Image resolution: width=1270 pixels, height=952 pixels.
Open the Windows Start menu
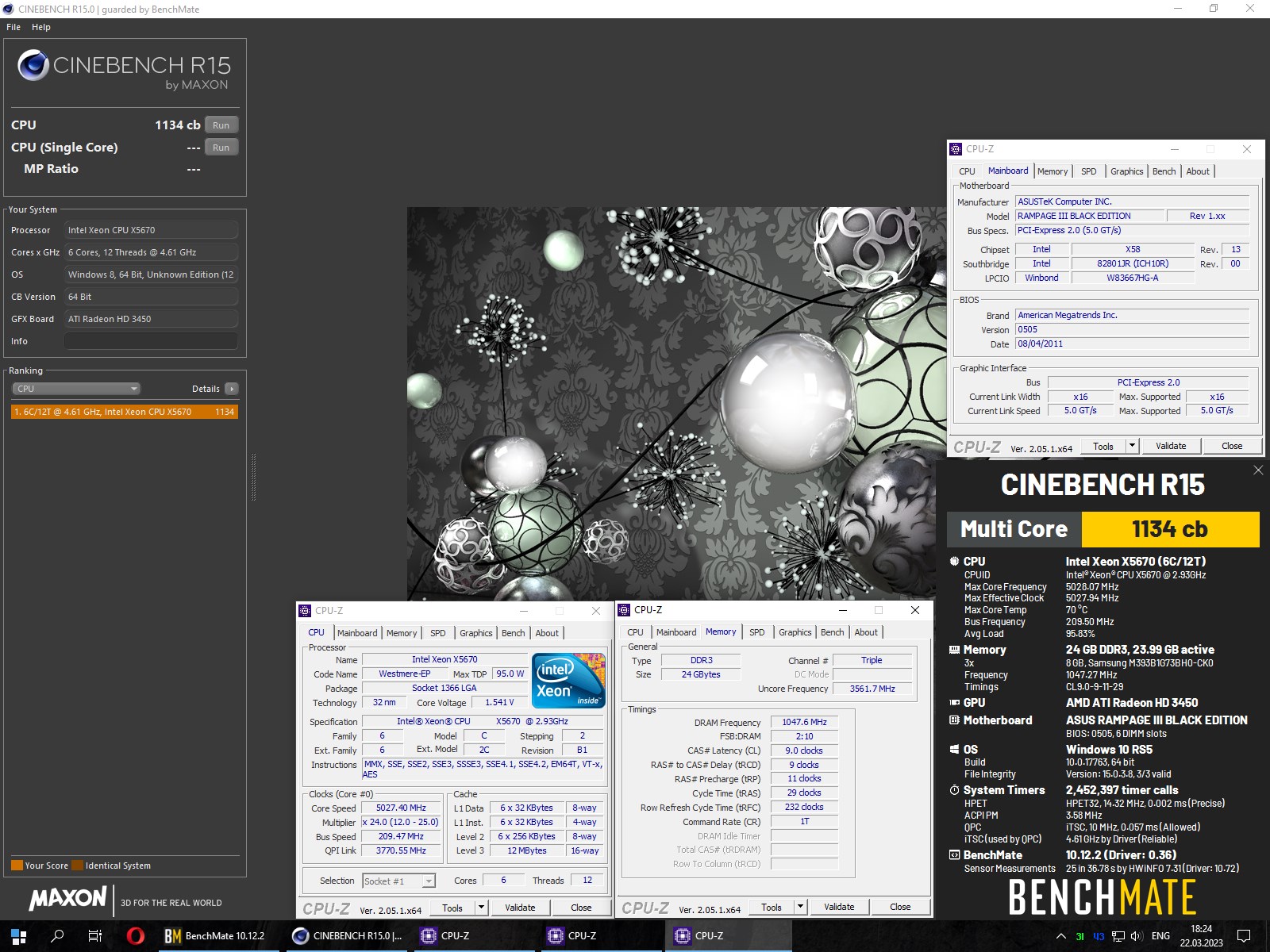tap(18, 936)
